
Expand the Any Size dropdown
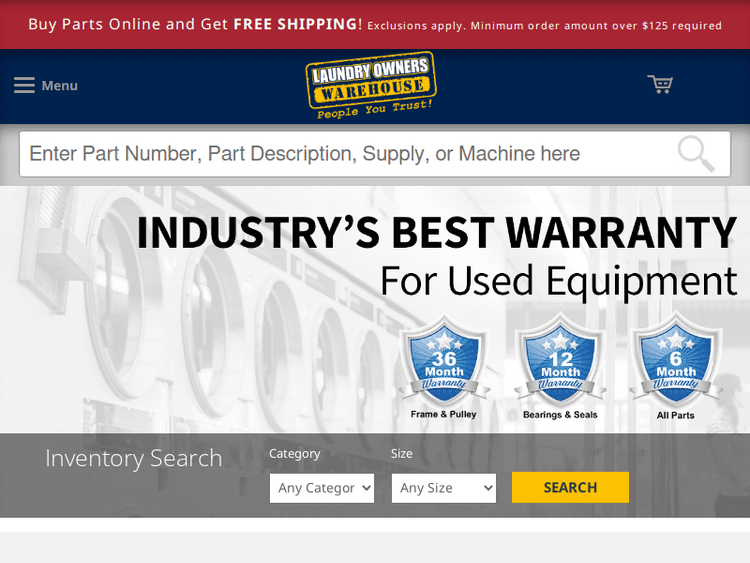click(x=444, y=488)
